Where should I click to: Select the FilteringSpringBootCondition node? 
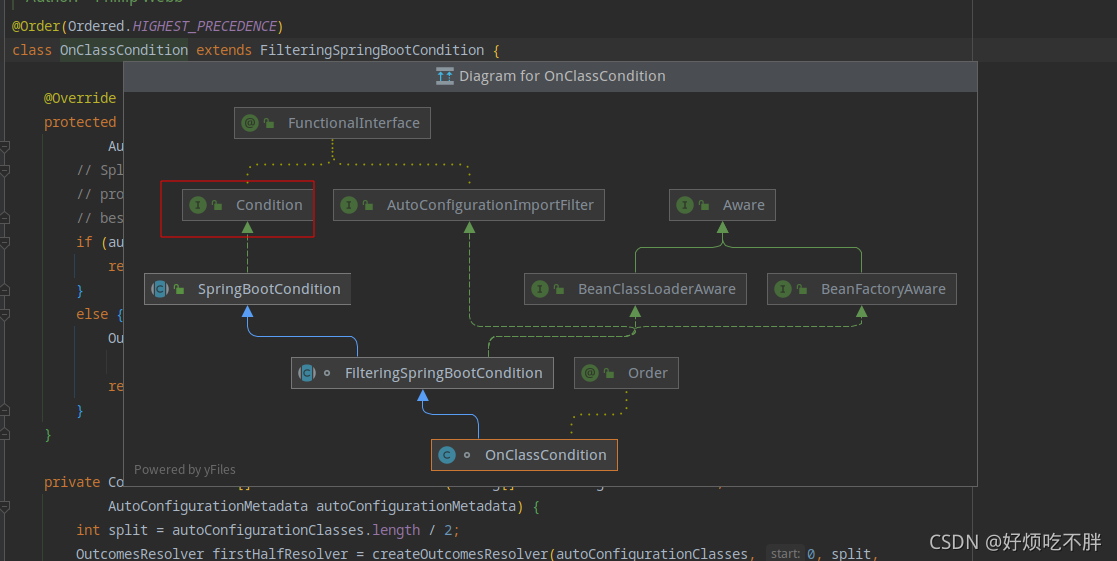(422, 373)
